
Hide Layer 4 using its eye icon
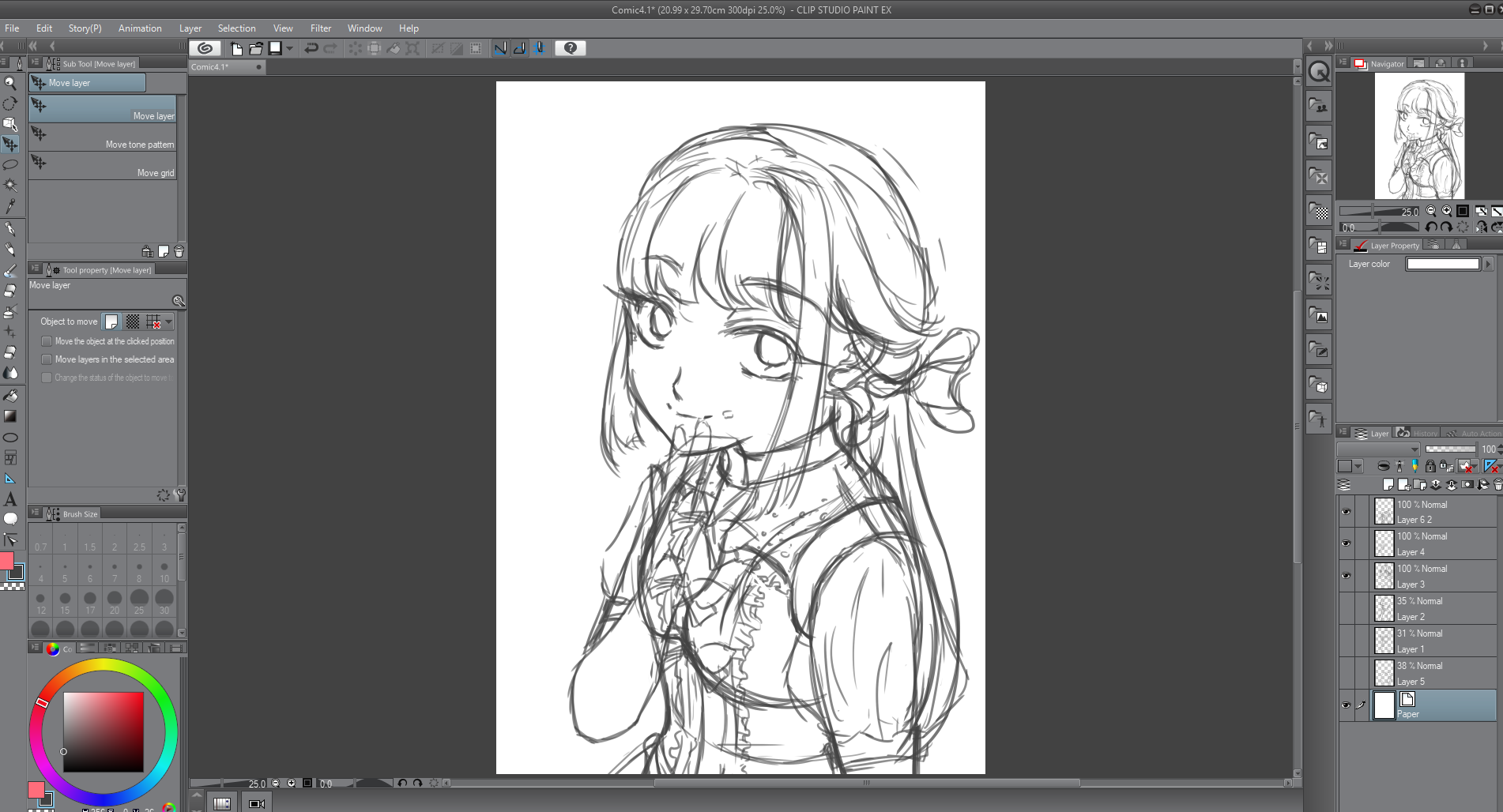pyautogui.click(x=1346, y=543)
